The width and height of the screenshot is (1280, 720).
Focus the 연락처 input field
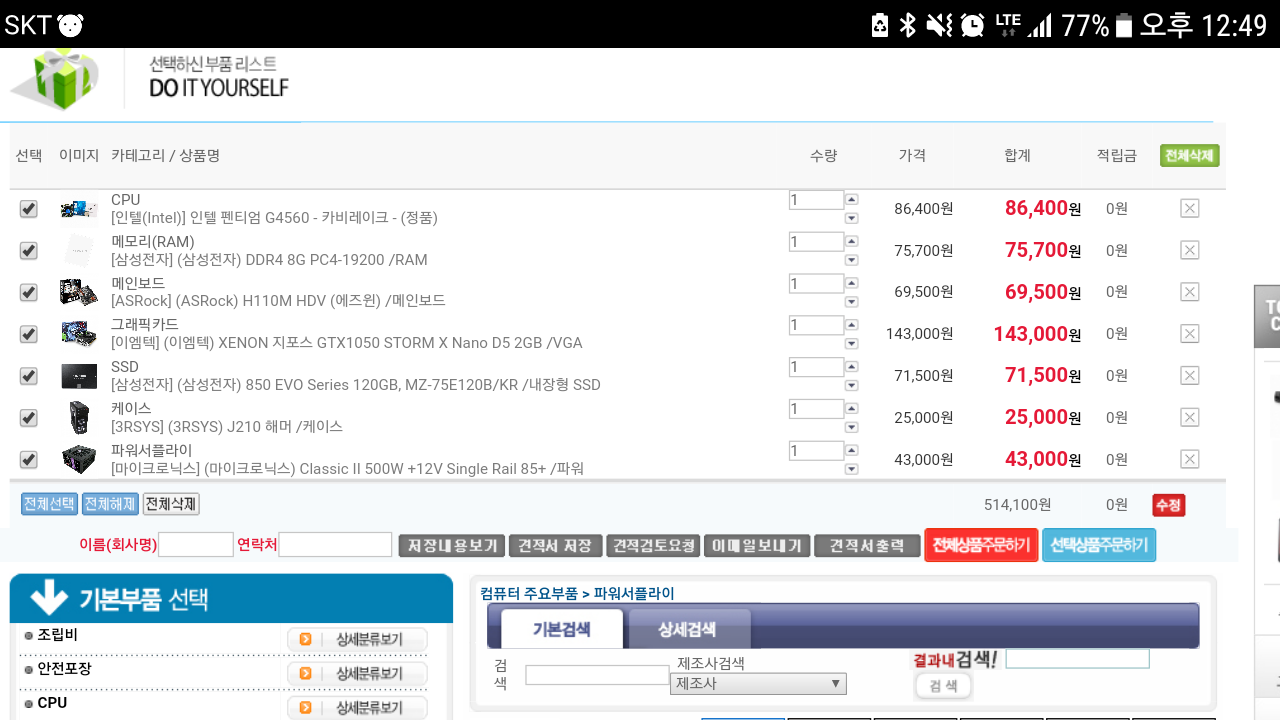coord(335,545)
